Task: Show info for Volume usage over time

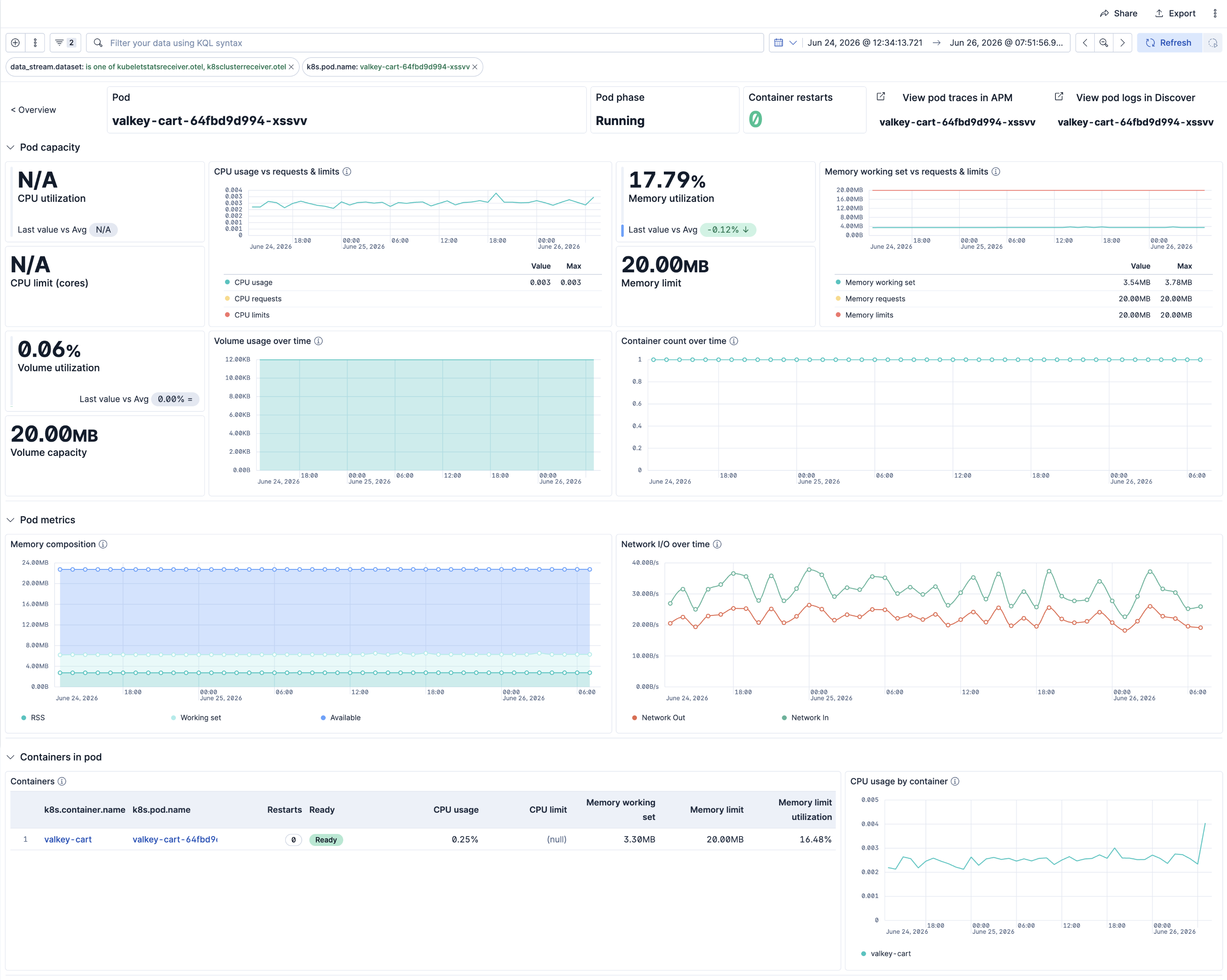Action: tap(318, 341)
